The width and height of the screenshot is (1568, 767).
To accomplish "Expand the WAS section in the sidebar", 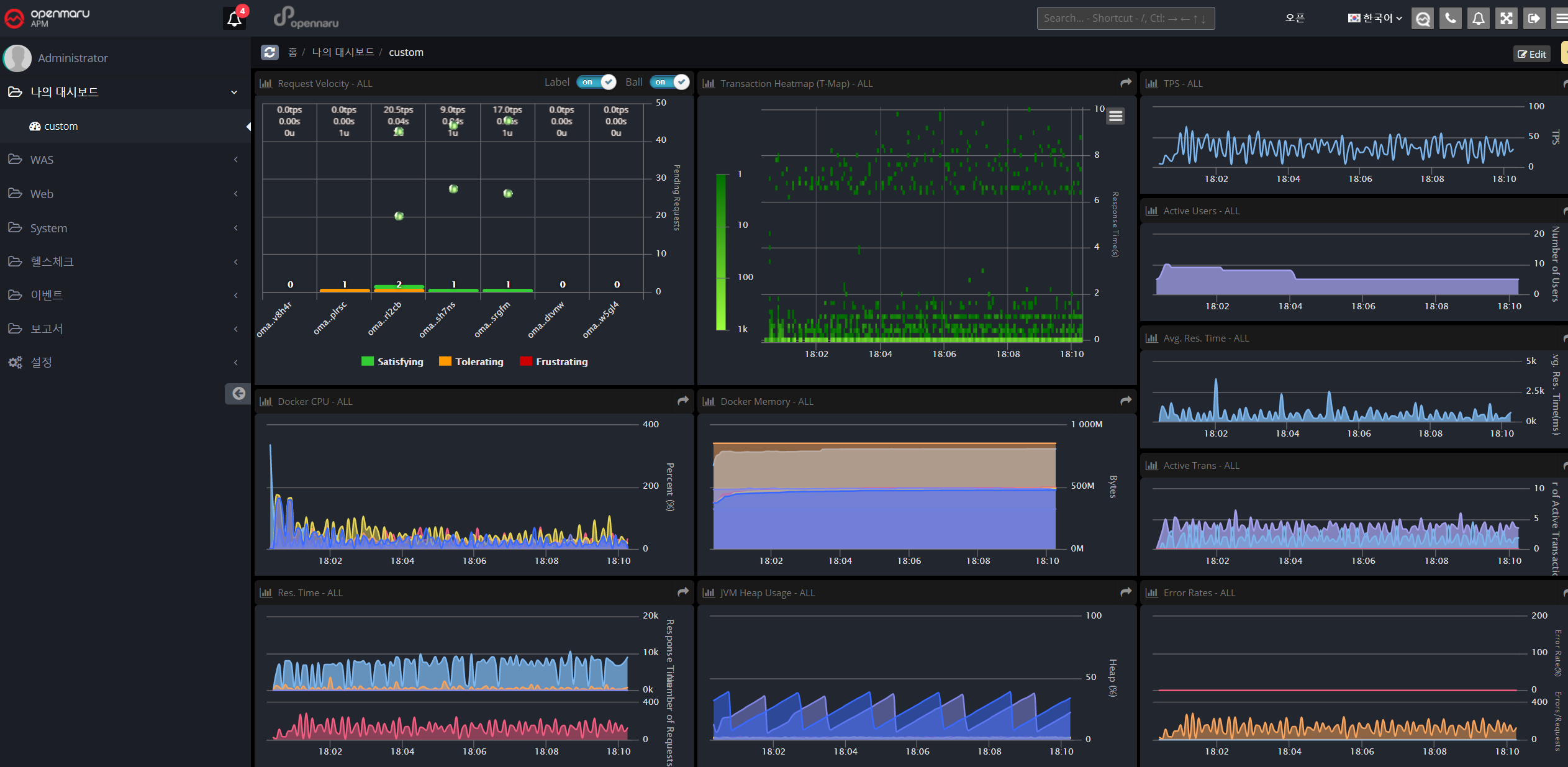I will (41, 160).
